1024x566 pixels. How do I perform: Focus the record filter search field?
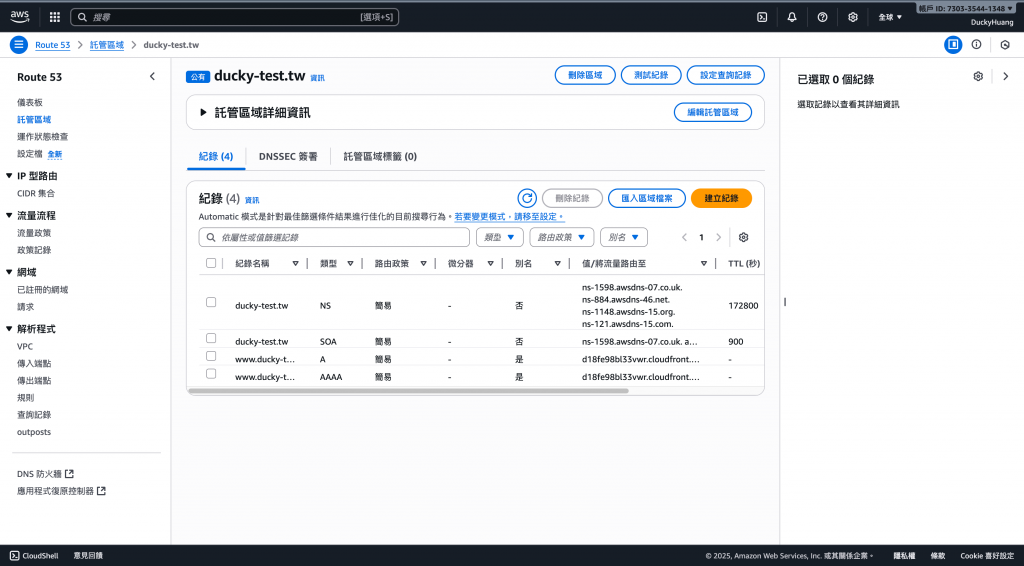(x=334, y=238)
